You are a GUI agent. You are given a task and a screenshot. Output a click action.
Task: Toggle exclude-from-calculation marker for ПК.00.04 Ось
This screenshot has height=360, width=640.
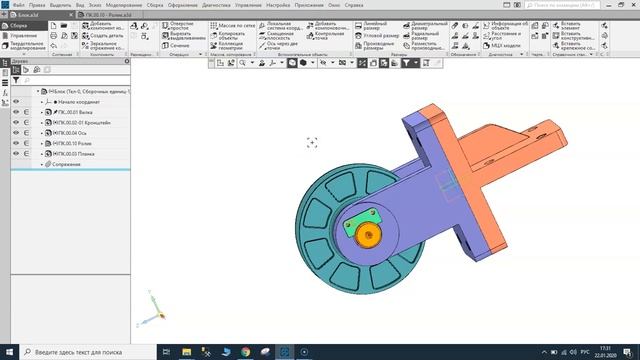(x=26, y=133)
